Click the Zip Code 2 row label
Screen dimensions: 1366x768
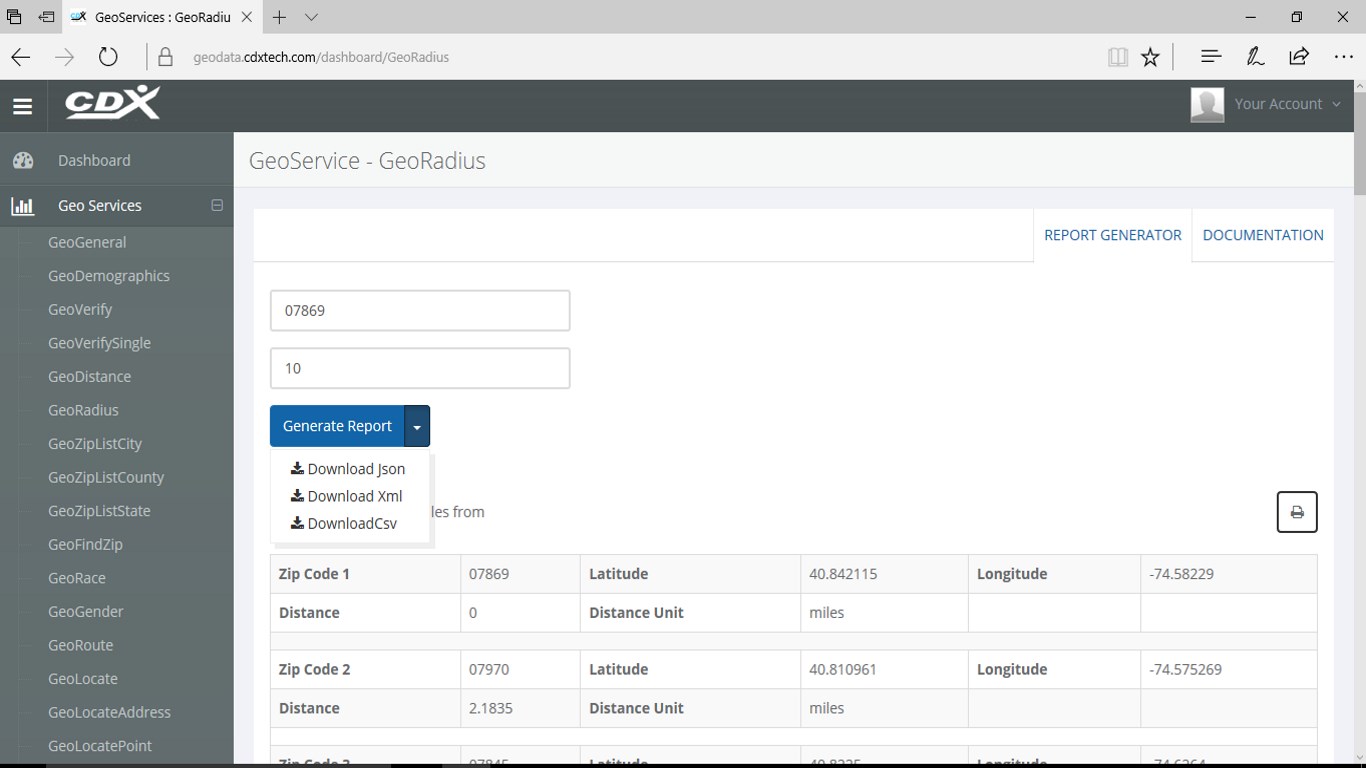tap(314, 669)
